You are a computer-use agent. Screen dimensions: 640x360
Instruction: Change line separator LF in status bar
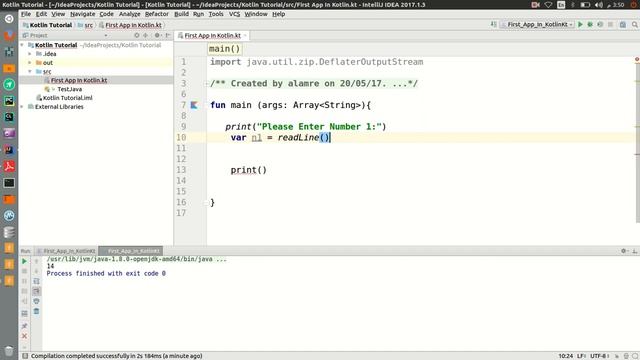582,356
